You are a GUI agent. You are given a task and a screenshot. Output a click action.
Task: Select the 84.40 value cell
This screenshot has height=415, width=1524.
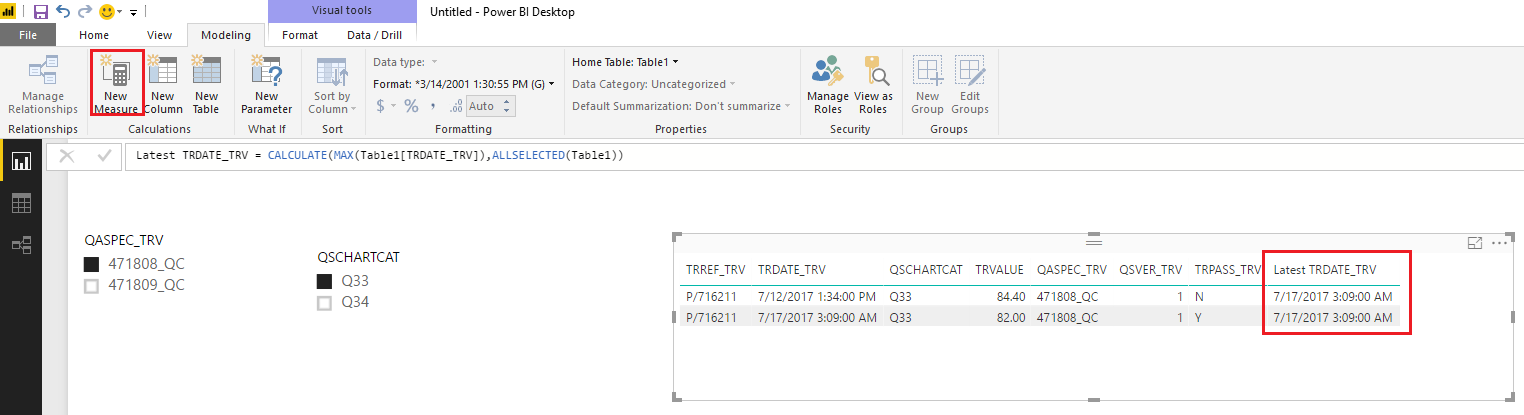pos(1010,297)
